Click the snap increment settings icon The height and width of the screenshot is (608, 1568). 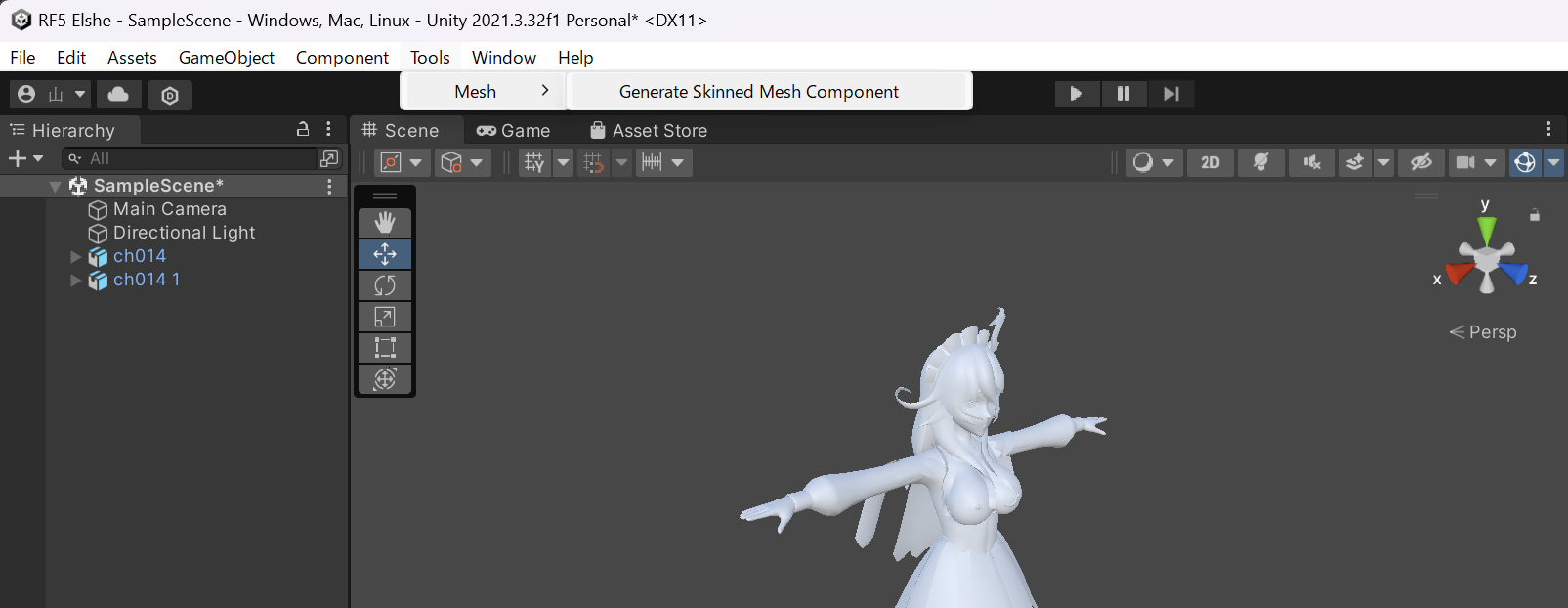click(594, 162)
